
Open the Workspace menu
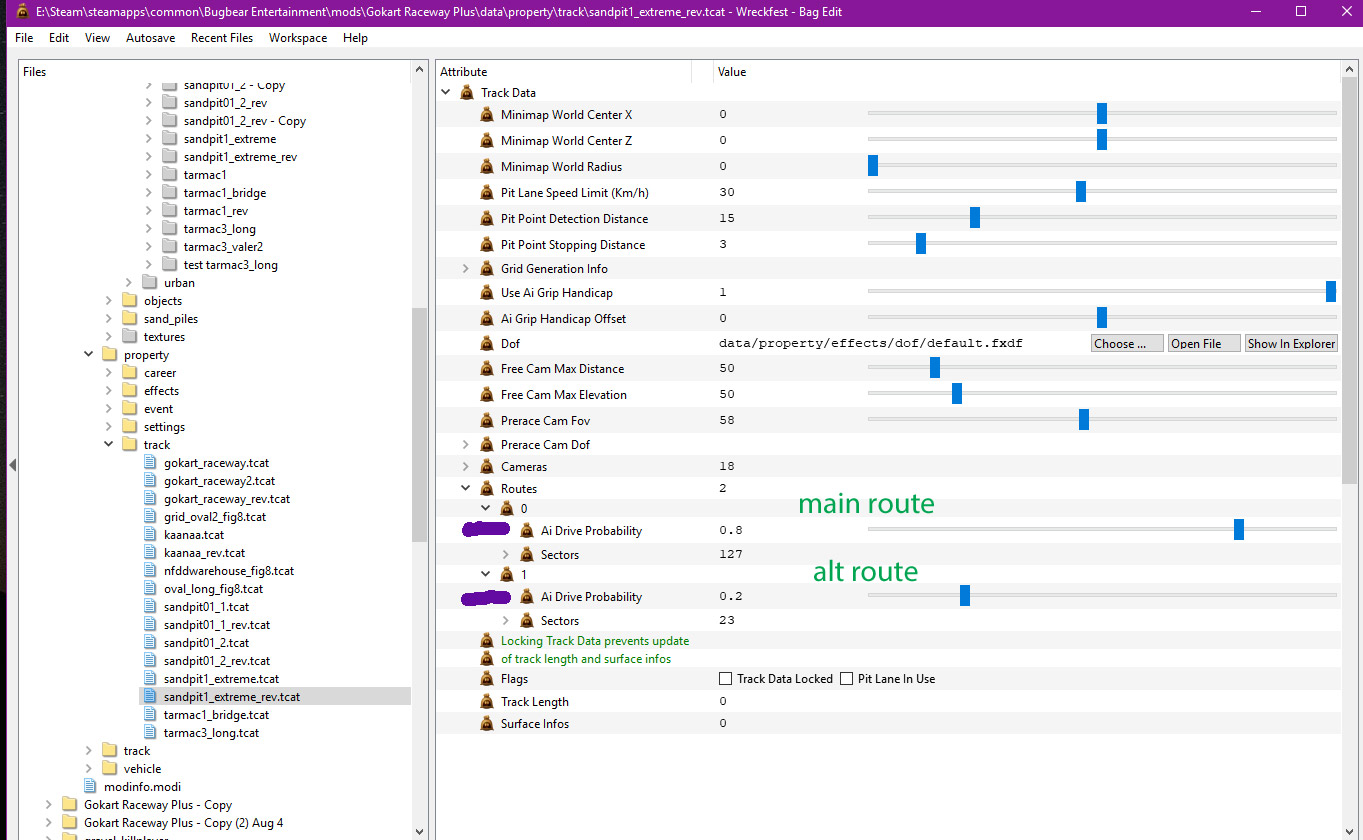coord(298,38)
